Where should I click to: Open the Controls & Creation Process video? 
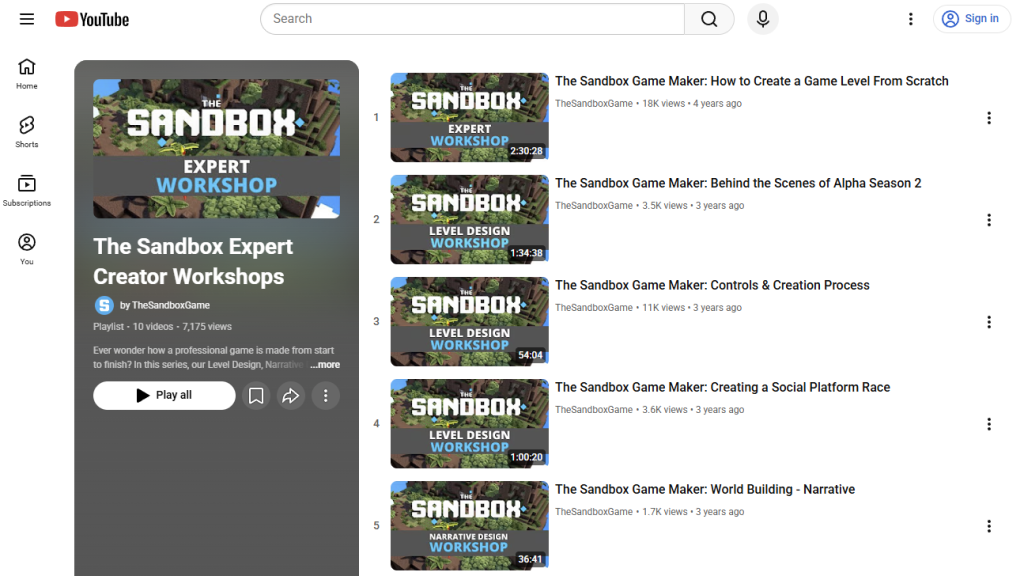pos(712,285)
